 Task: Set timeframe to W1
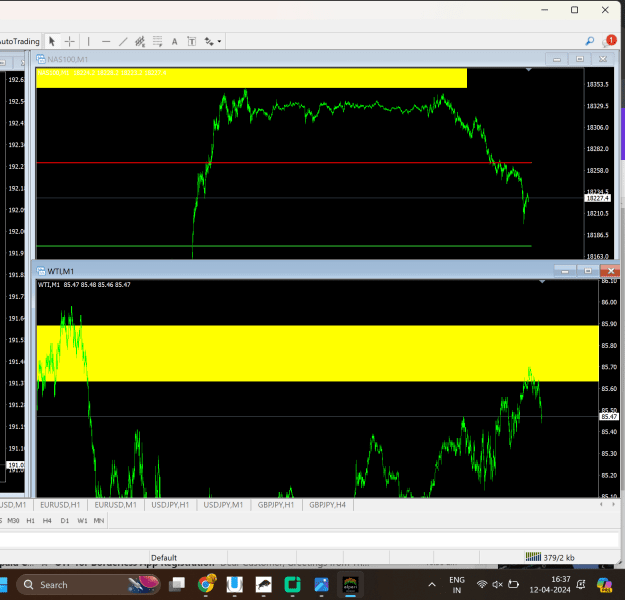pos(82,521)
